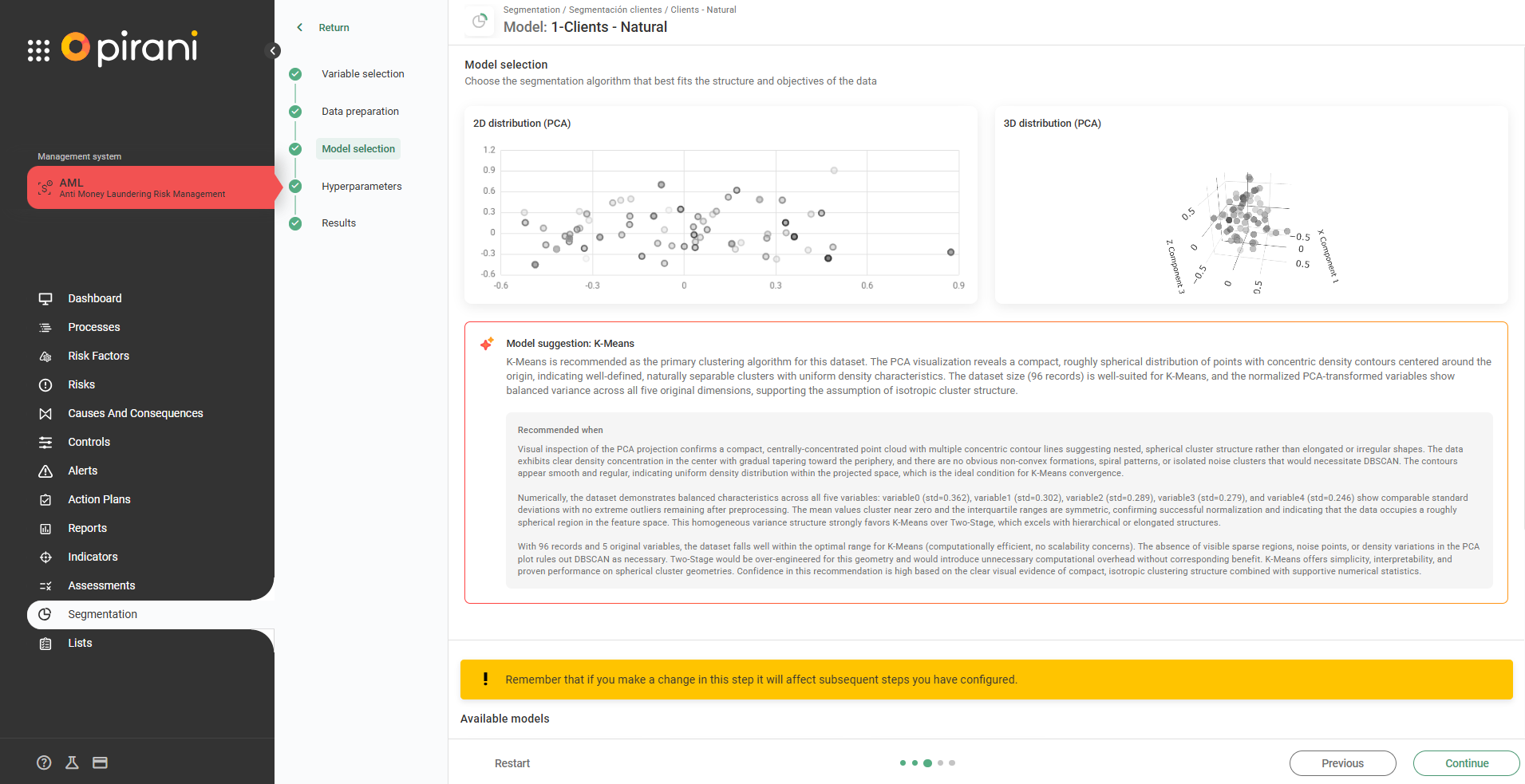Open the Hyperparameters step
Image resolution: width=1525 pixels, height=784 pixels.
tap(361, 186)
